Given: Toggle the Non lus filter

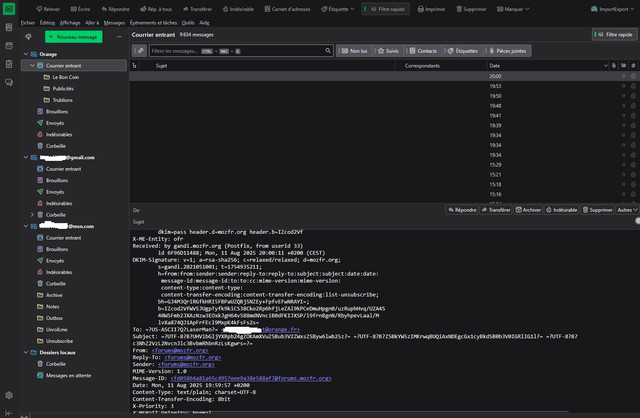Looking at the screenshot, I should (x=354, y=51).
